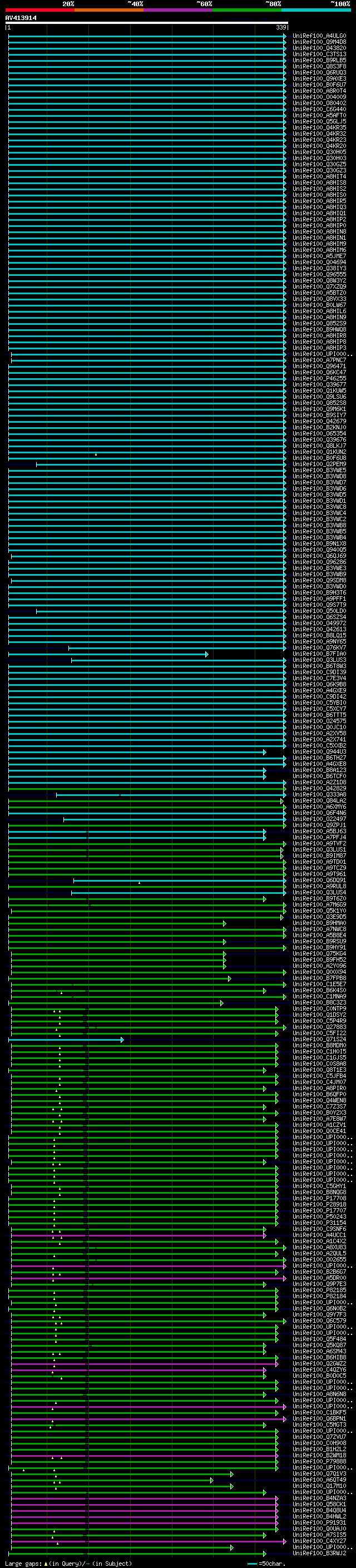Select label UniRef100_A5BJ63
This screenshot has height=1568, width=356.
[319, 831]
